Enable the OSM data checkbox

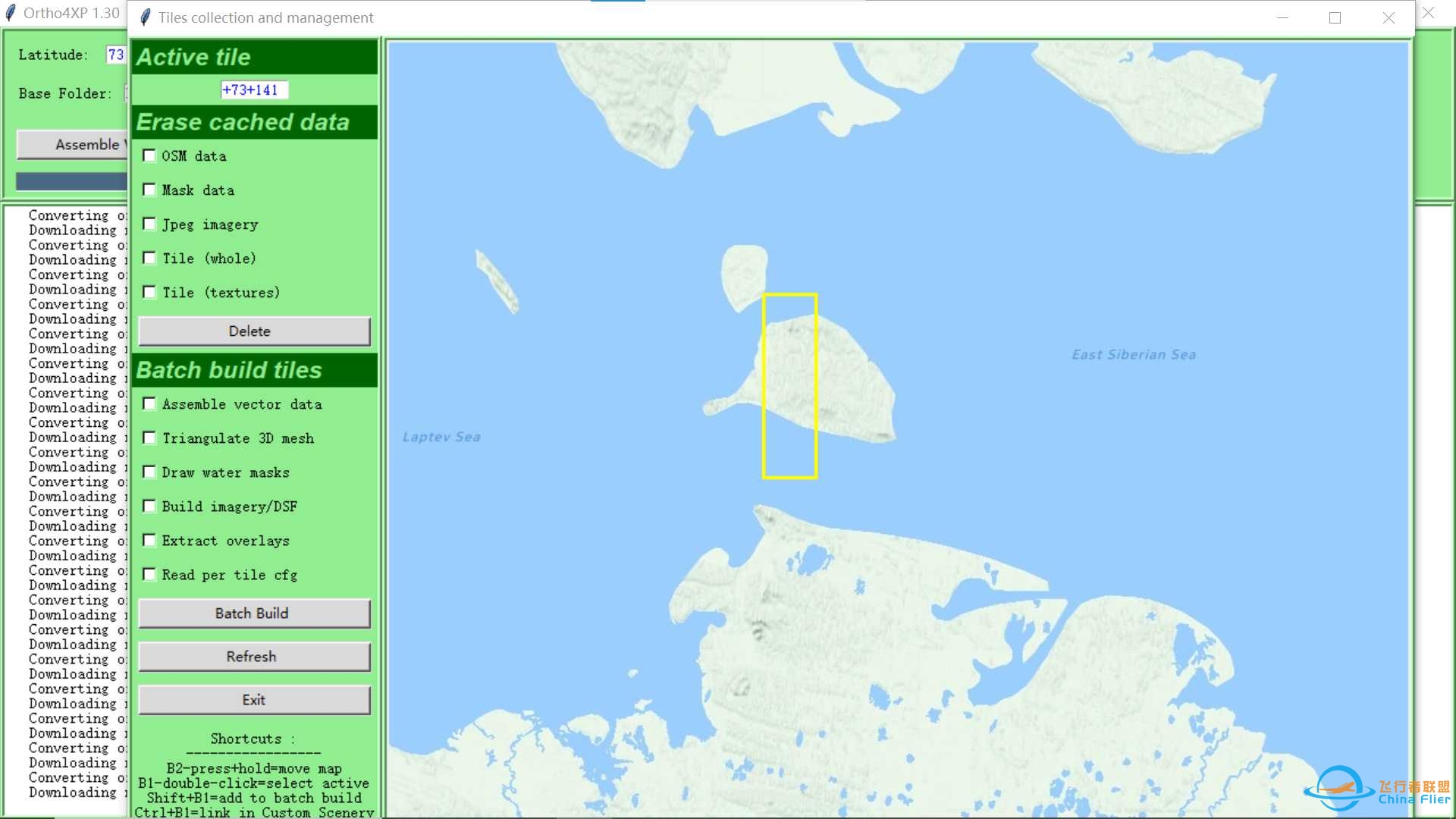149,156
